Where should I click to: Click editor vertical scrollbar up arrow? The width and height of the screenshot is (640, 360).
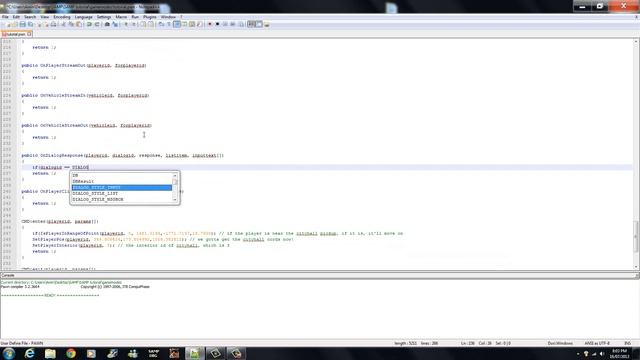pos(636,42)
